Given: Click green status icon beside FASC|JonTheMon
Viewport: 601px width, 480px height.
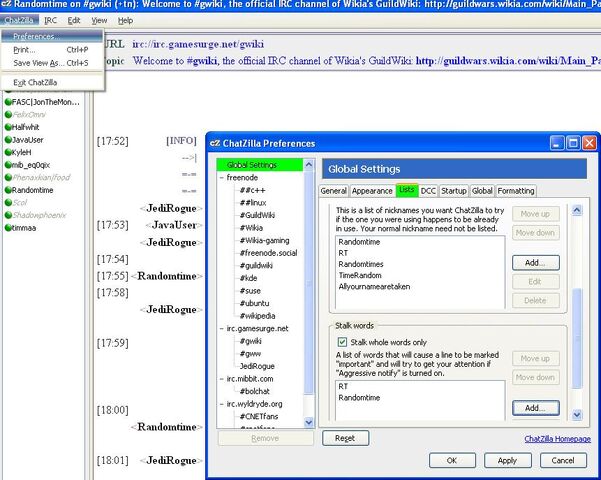Looking at the screenshot, I should tap(8, 102).
